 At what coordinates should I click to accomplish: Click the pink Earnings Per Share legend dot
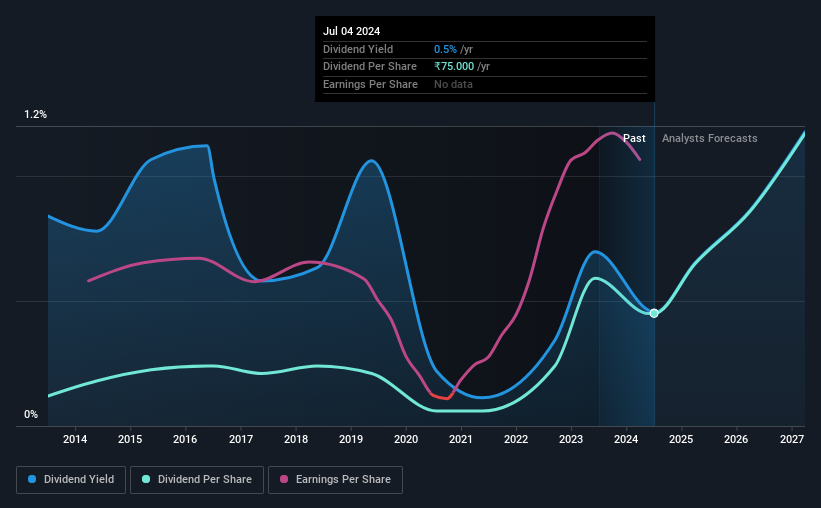284,479
